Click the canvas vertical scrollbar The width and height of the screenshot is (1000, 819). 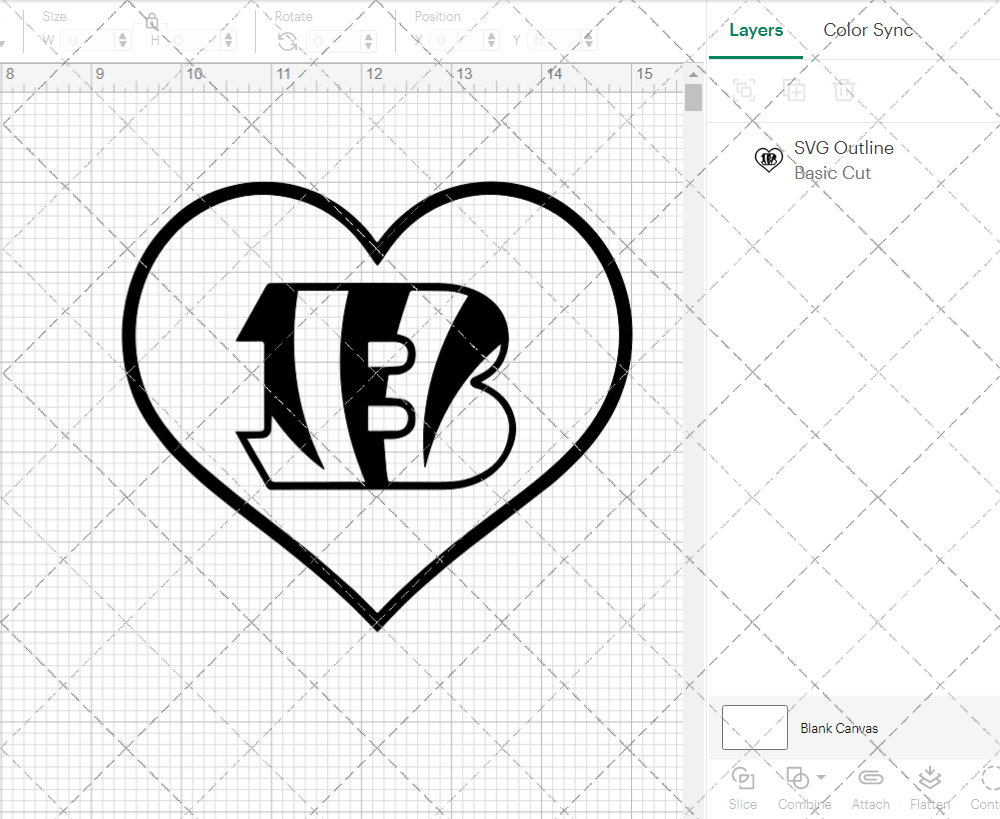(693, 98)
